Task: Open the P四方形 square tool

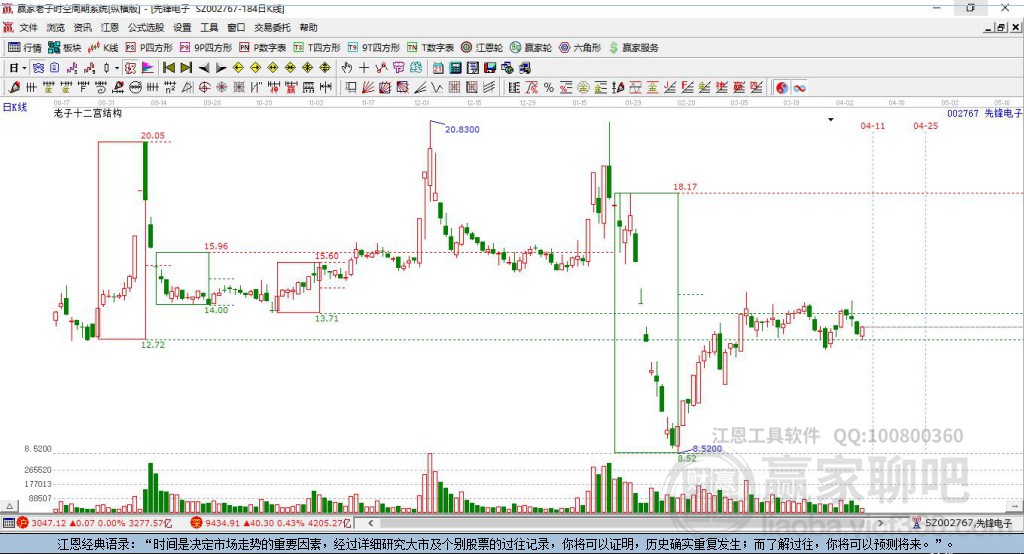Action: (149, 48)
